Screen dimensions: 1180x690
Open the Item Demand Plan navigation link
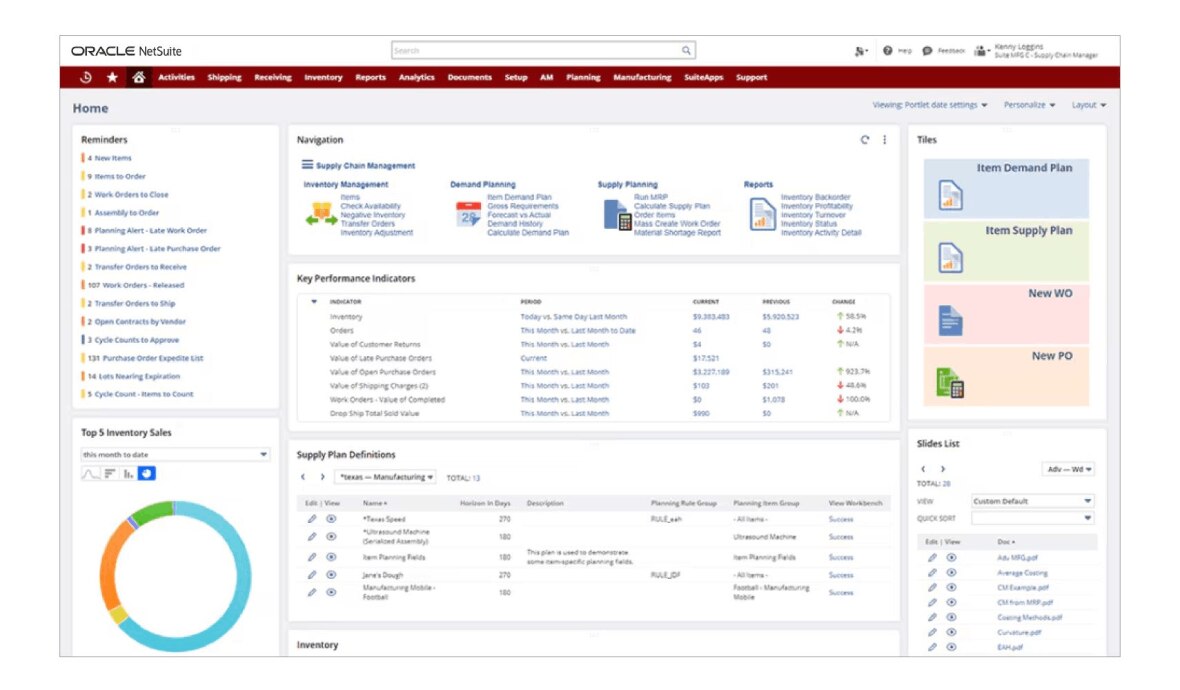coord(519,197)
